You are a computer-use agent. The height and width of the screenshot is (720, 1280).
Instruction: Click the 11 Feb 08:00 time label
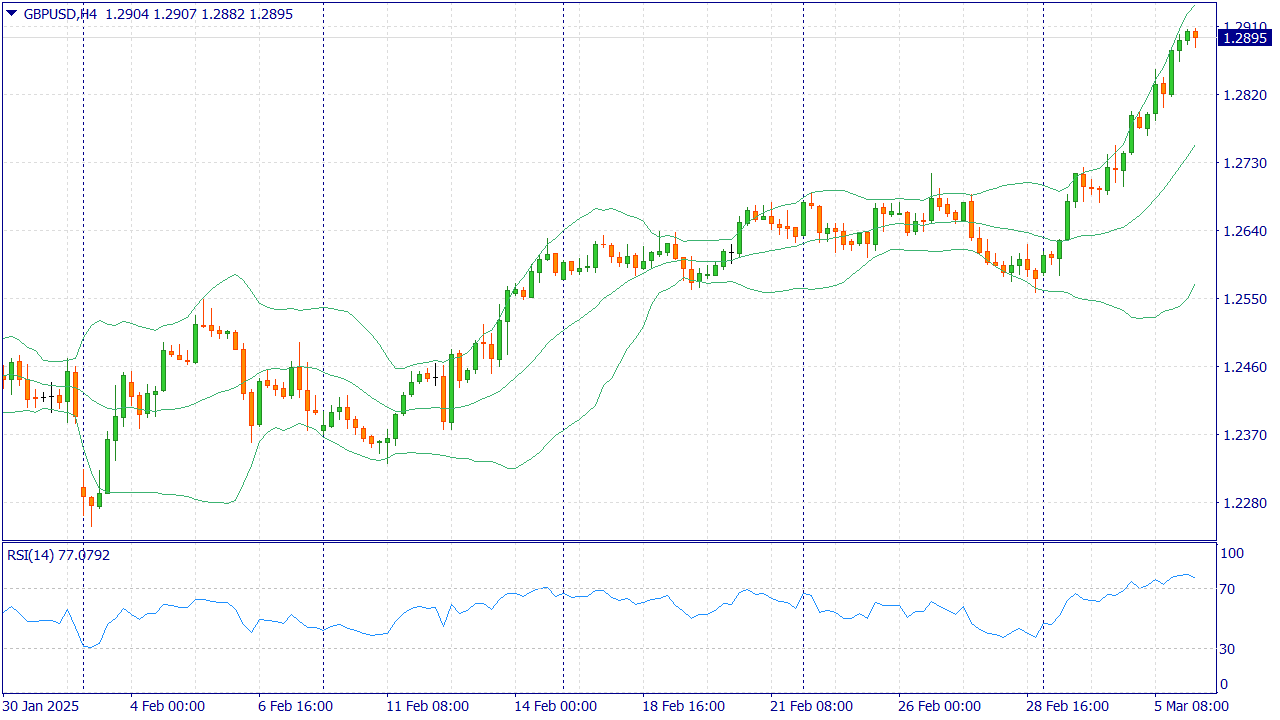point(427,706)
